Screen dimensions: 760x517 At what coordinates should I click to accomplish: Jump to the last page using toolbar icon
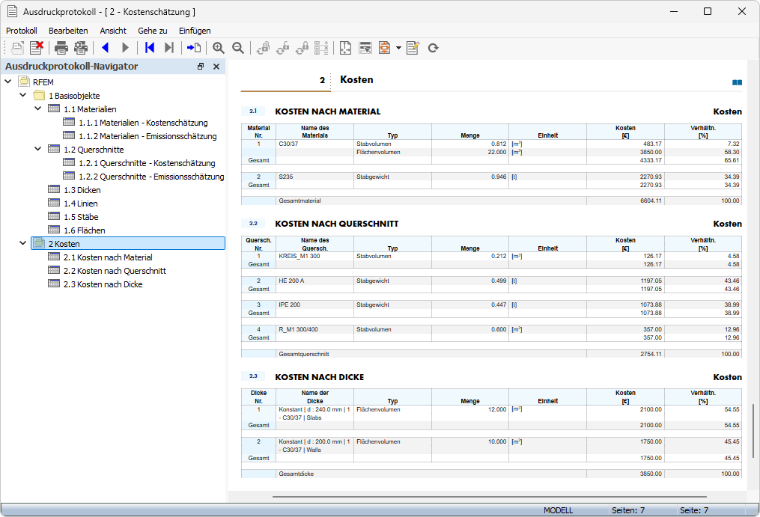(169, 47)
